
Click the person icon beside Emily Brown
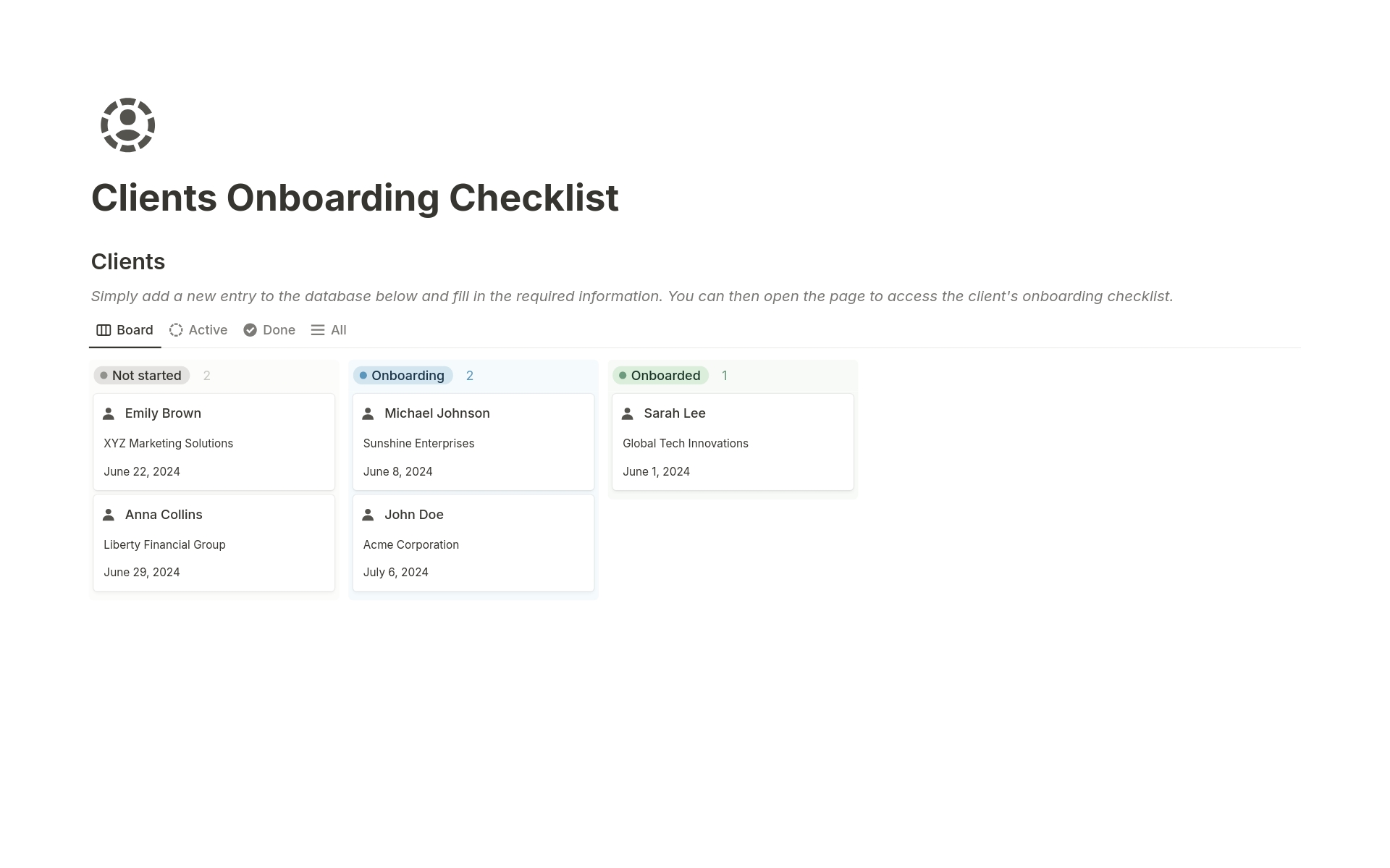109,413
